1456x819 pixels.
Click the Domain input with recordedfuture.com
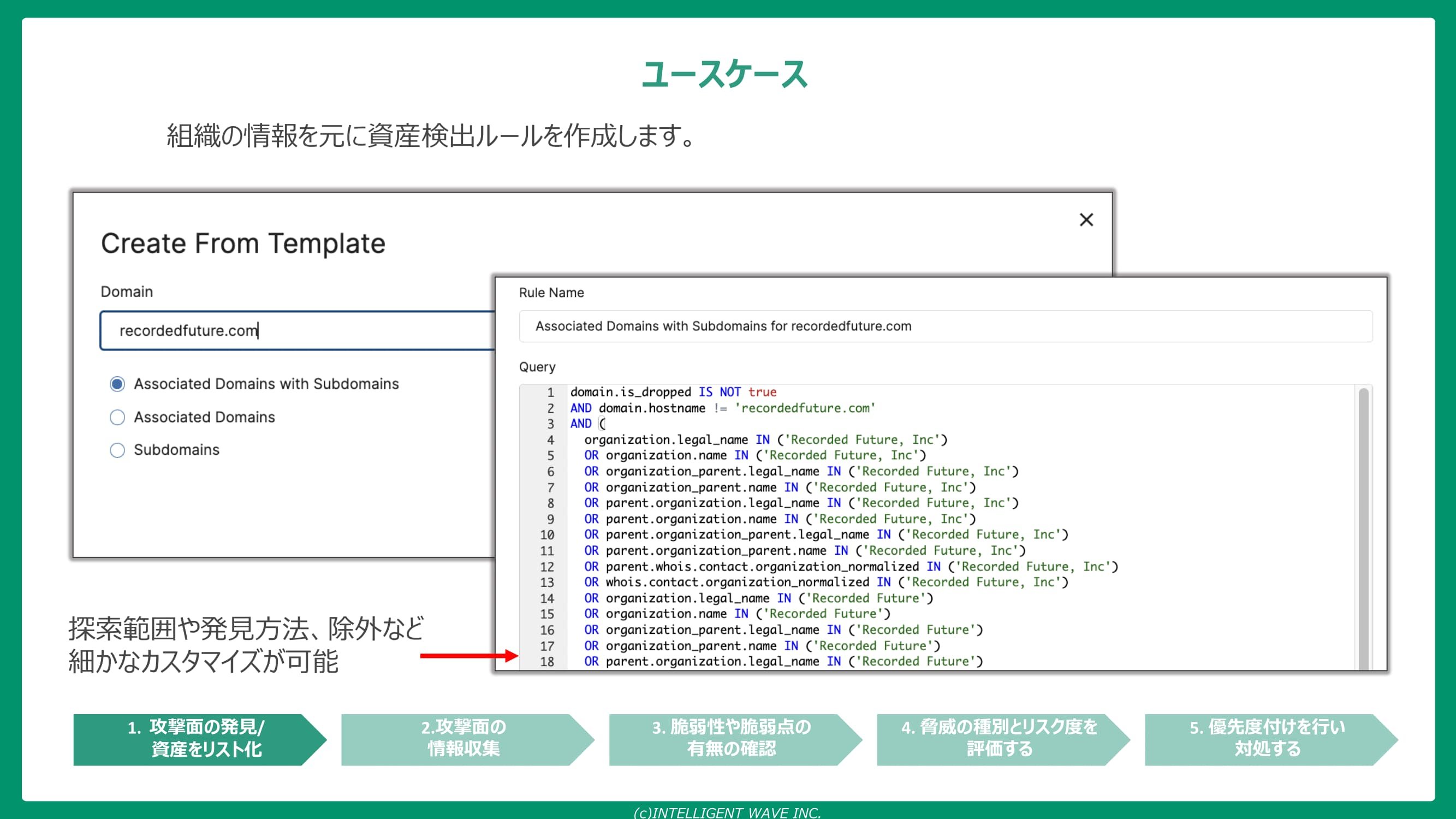click(298, 331)
